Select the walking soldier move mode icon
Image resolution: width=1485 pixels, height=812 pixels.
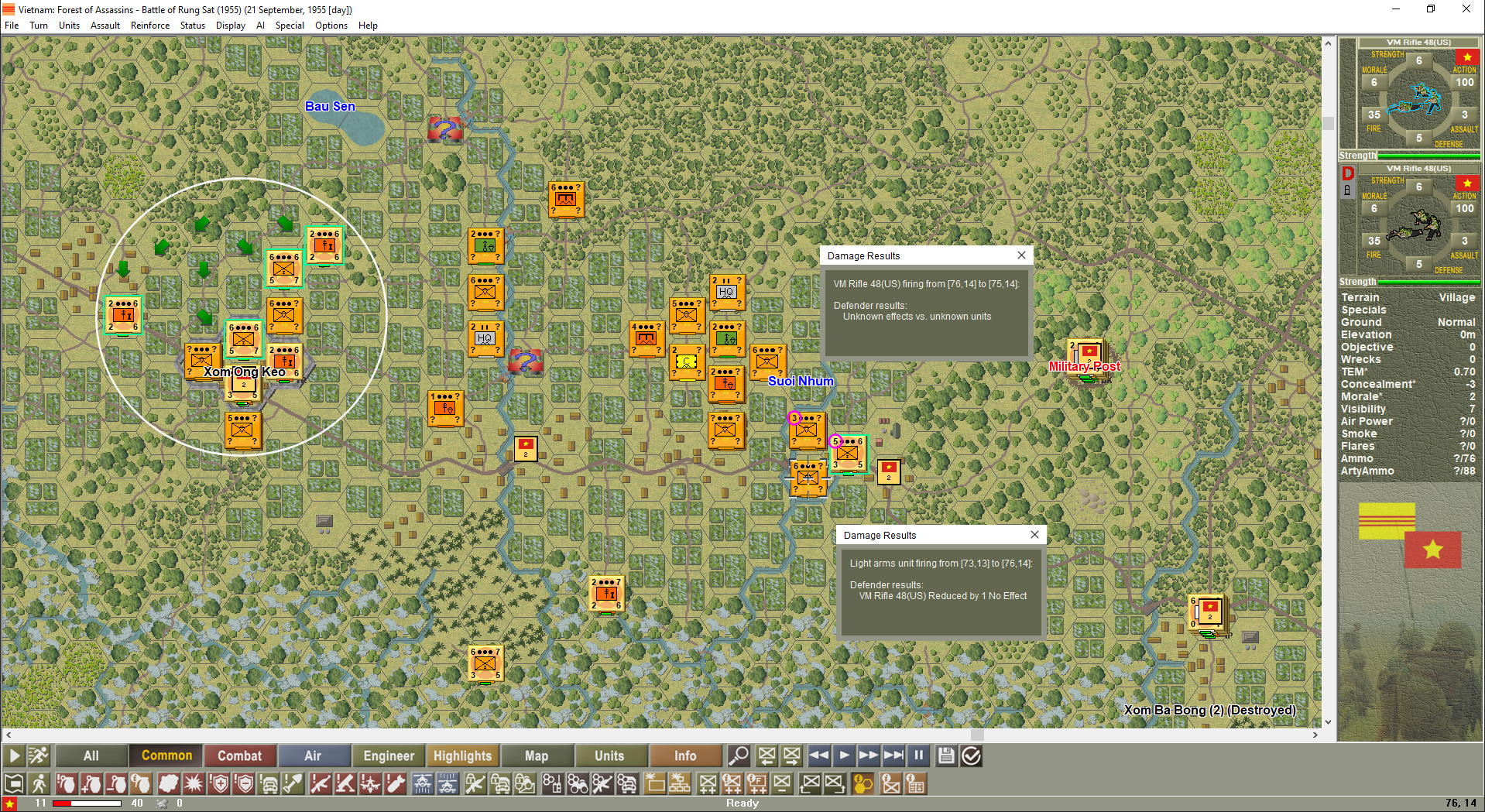coord(39,784)
